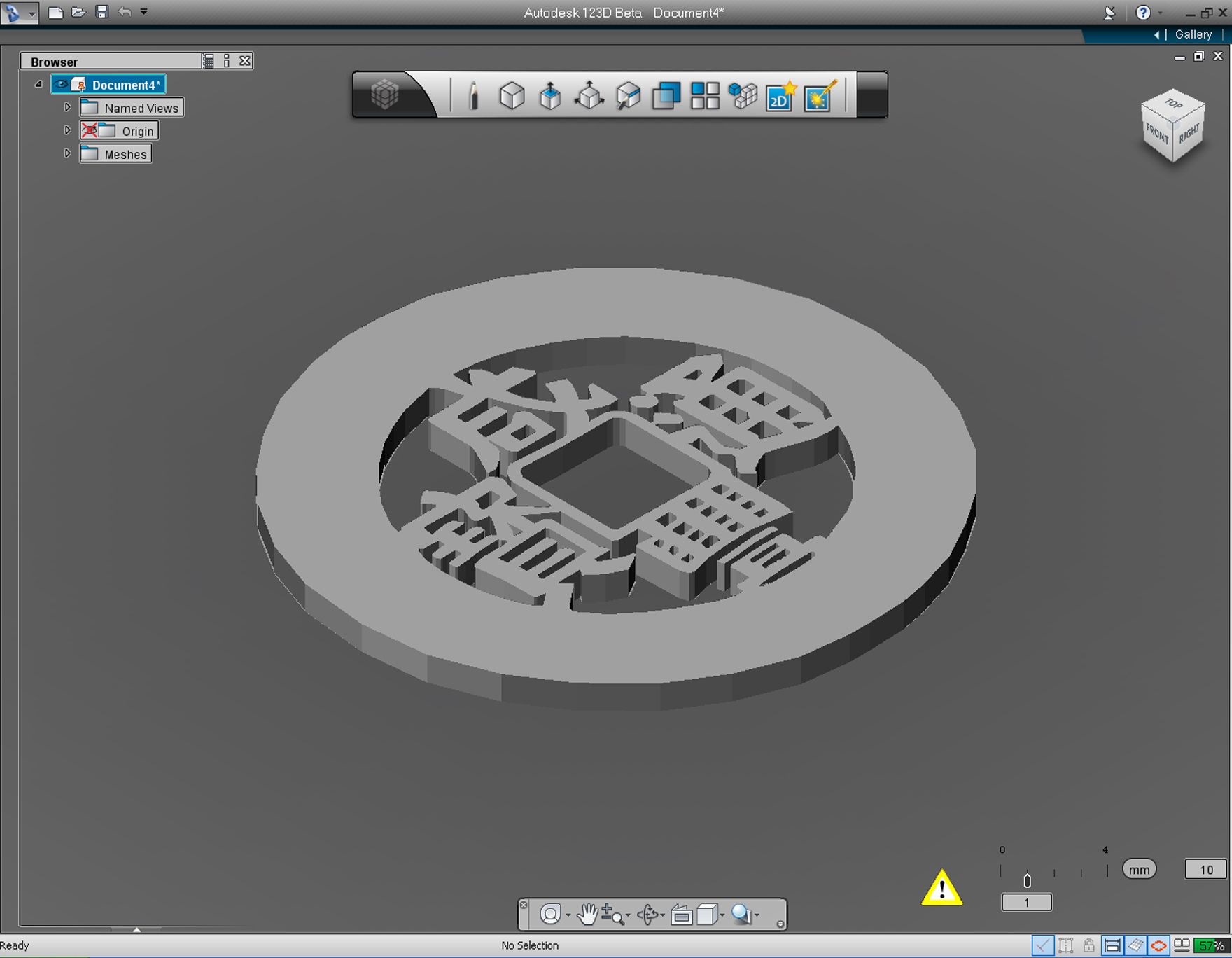This screenshot has width=1232, height=958.
Task: Click the Gallery collapse arrow
Action: pyautogui.click(x=1156, y=34)
